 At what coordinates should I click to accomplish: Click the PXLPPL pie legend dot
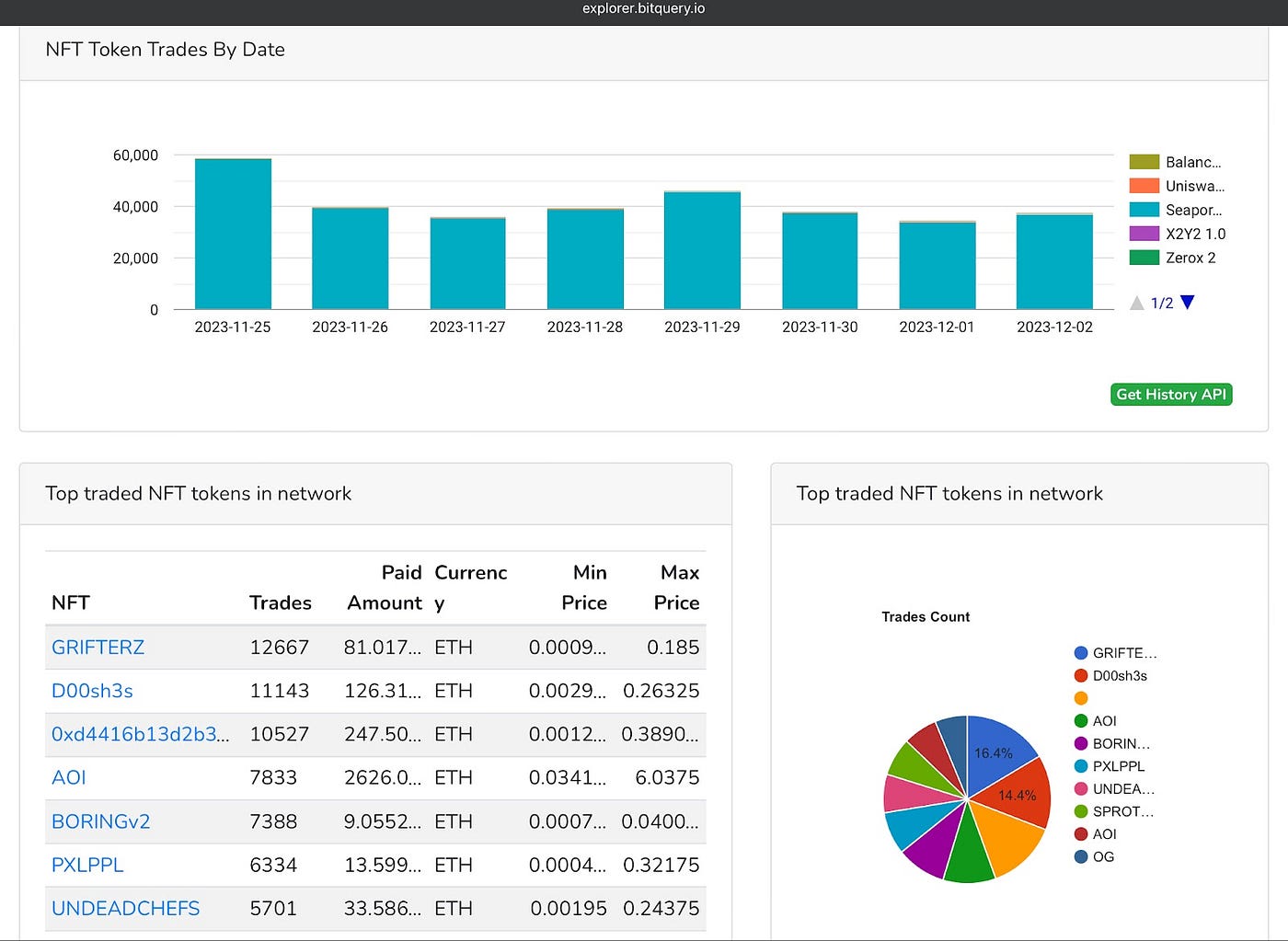(1081, 766)
